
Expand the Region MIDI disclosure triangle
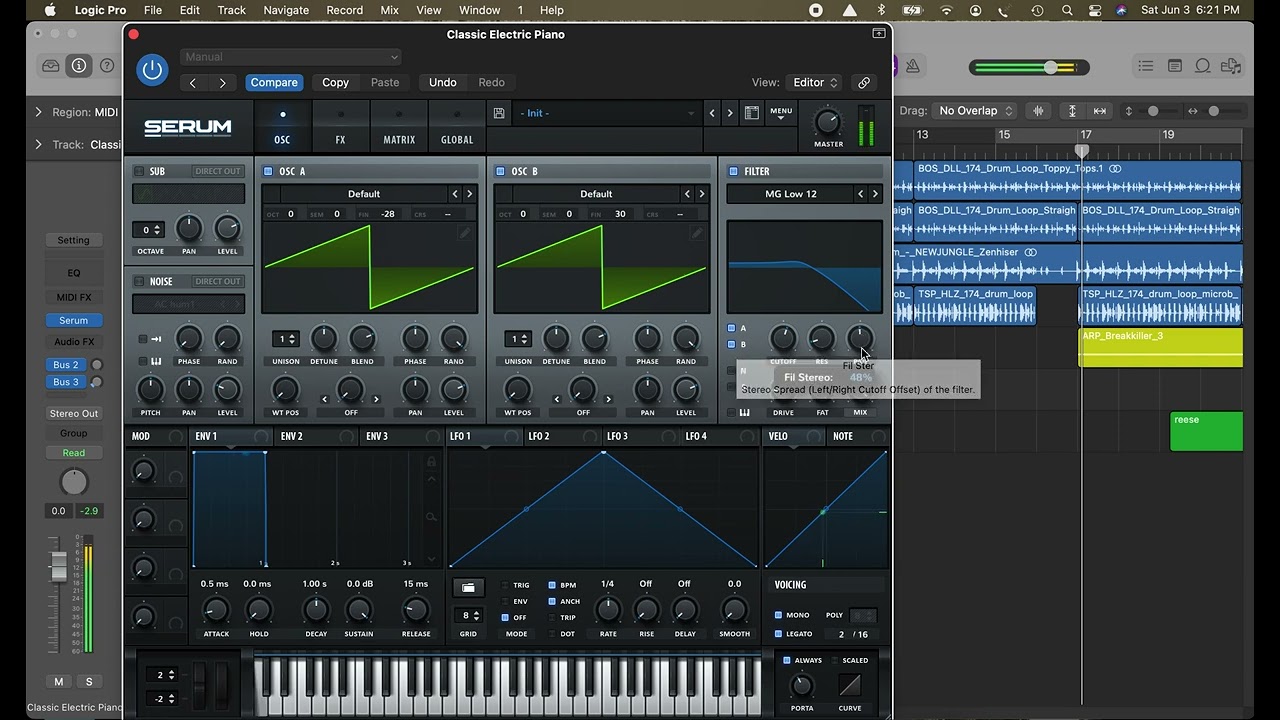38,112
